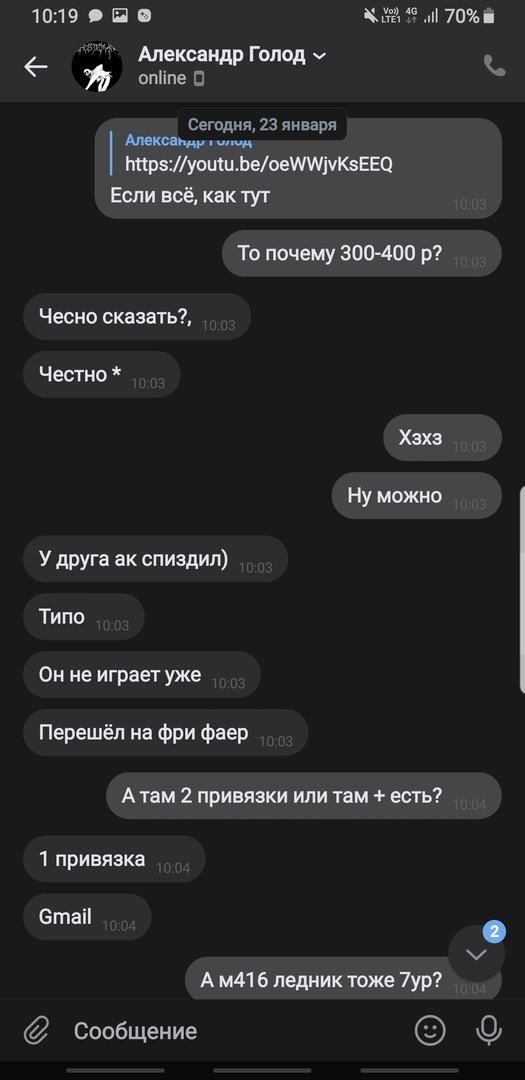Image resolution: width=525 pixels, height=1080 pixels.
Task: Tap the quoted Александр Голод reply header
Action: tap(188, 141)
